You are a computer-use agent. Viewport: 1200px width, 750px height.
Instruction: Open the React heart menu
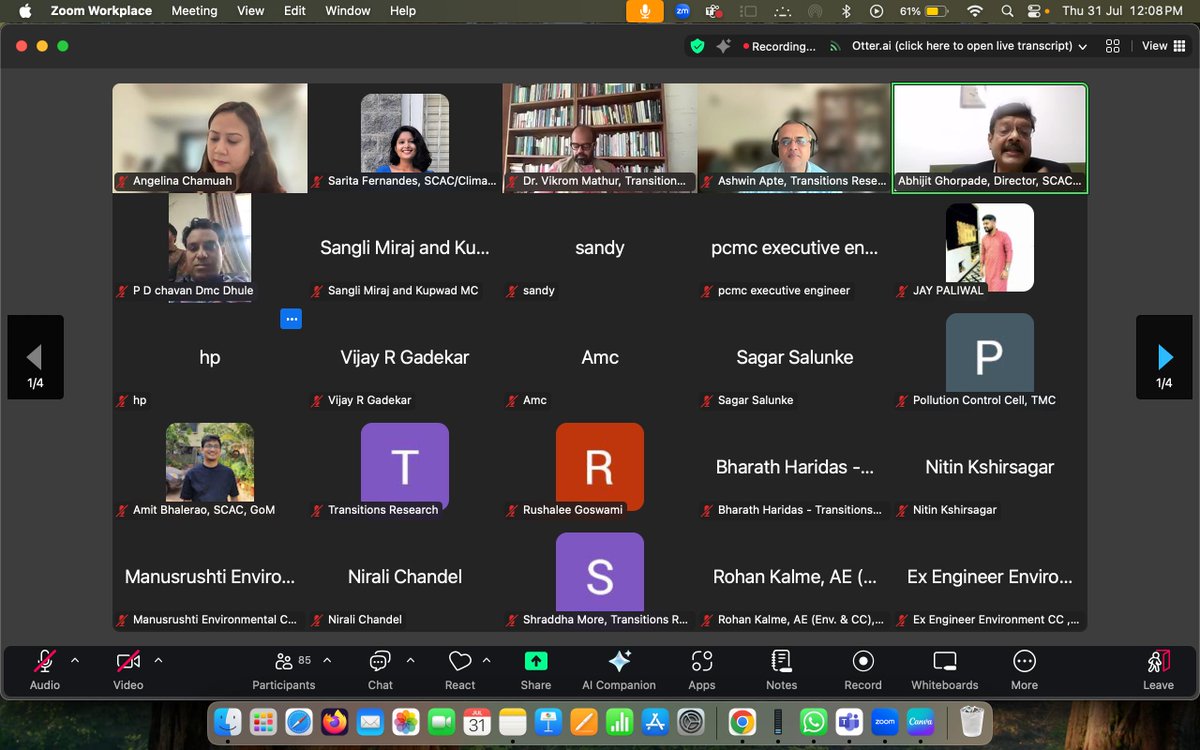click(x=460, y=670)
